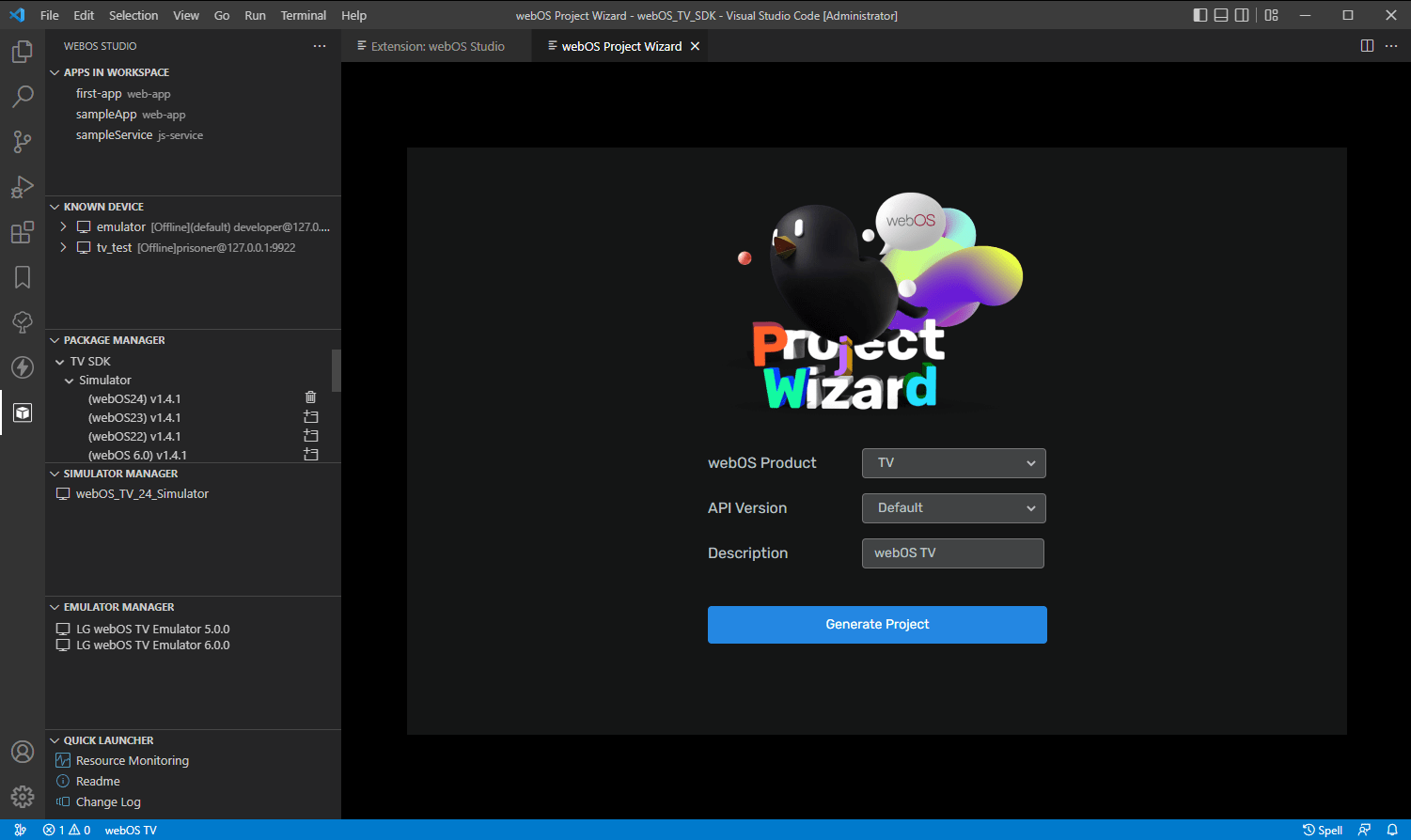Image resolution: width=1411 pixels, height=840 pixels.
Task: Click the Generate Project button
Action: [x=877, y=625]
